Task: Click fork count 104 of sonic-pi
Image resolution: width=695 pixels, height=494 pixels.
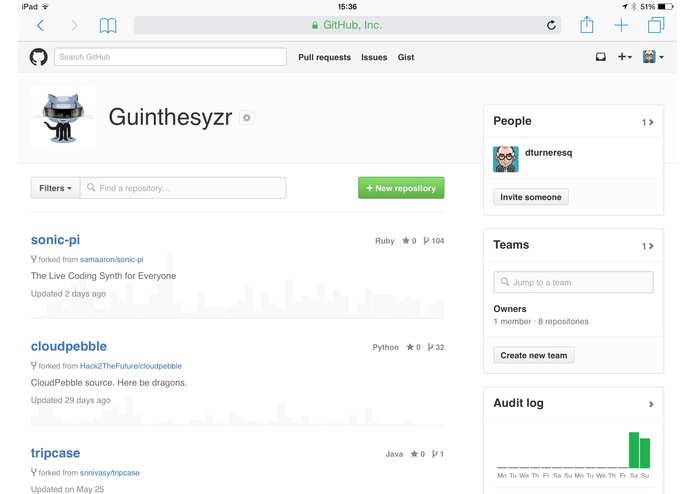Action: [433, 241]
